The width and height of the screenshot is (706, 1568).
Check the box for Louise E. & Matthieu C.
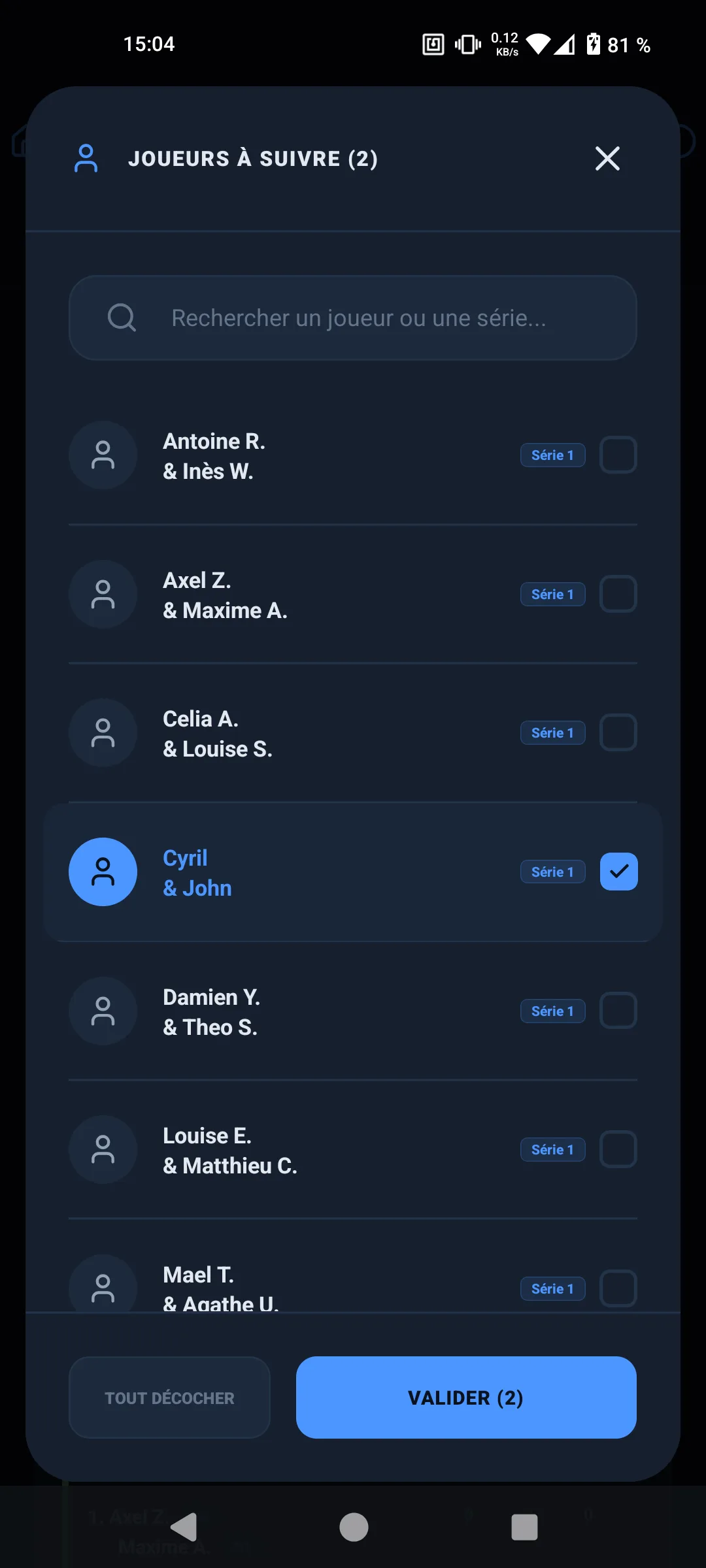pos(618,1149)
